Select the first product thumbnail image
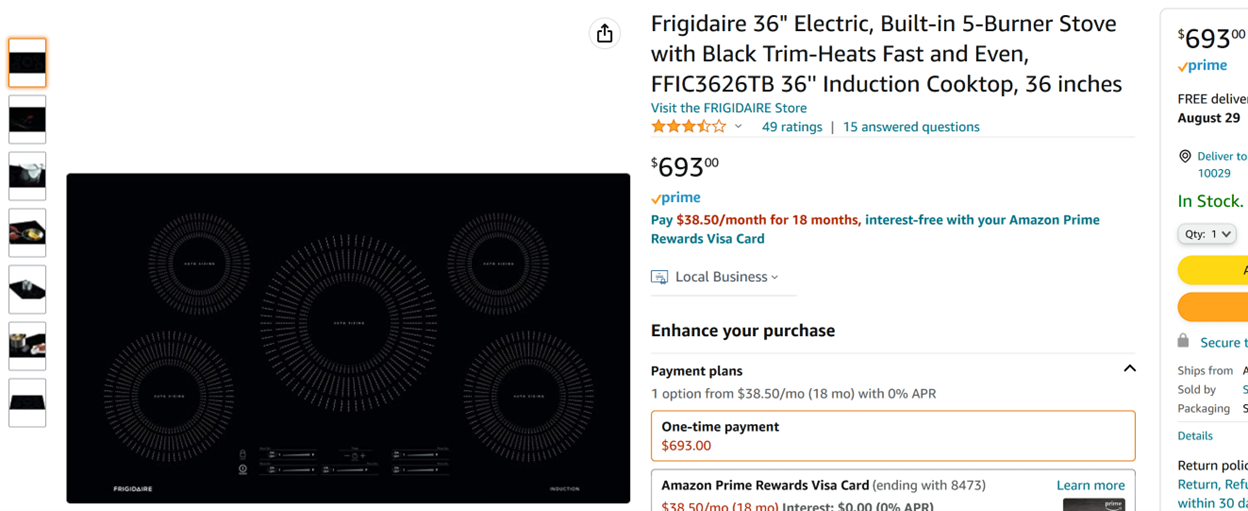1248x511 pixels. click(28, 63)
